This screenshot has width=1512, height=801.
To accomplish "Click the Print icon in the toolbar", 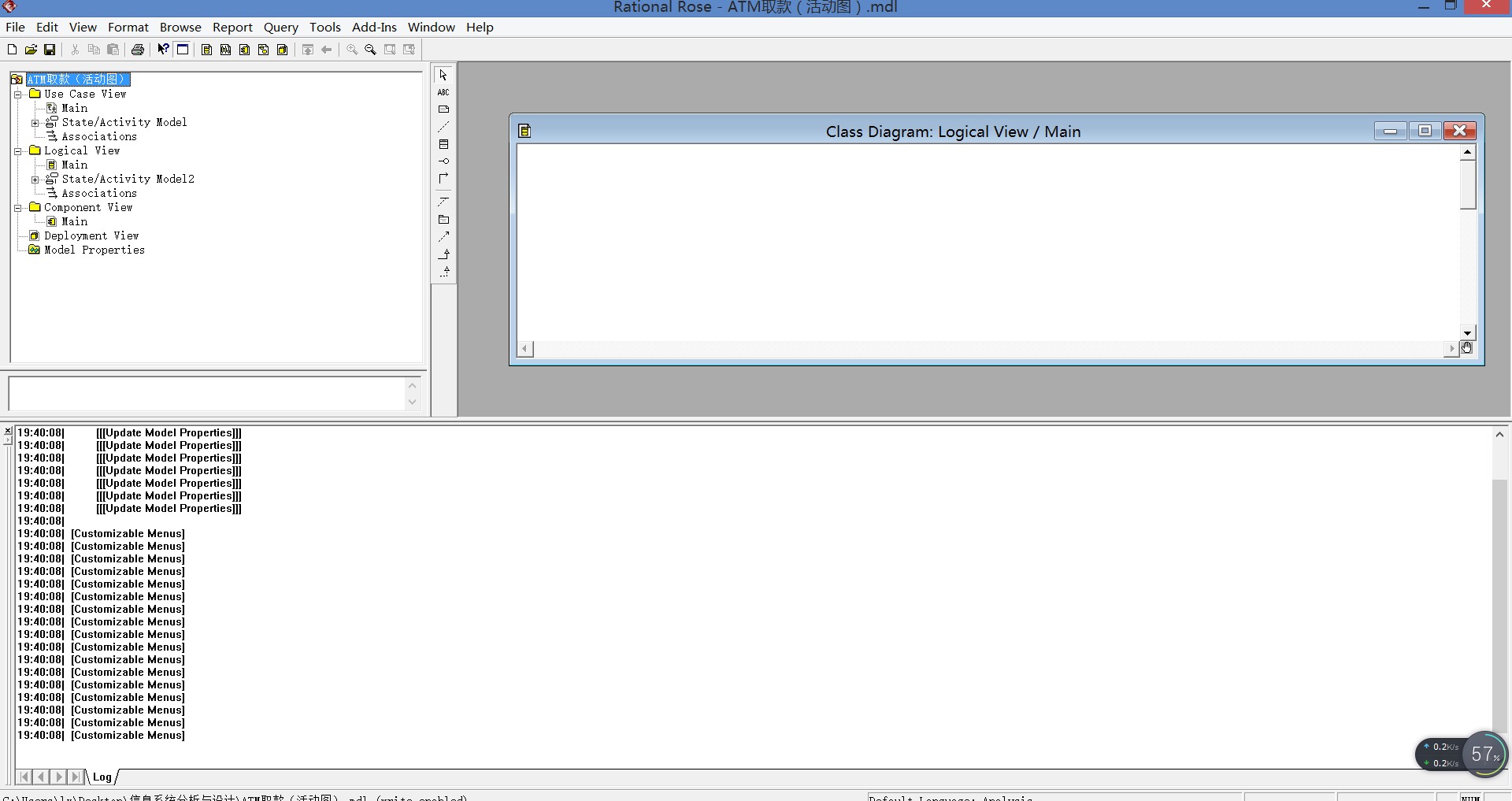I will coord(138,50).
